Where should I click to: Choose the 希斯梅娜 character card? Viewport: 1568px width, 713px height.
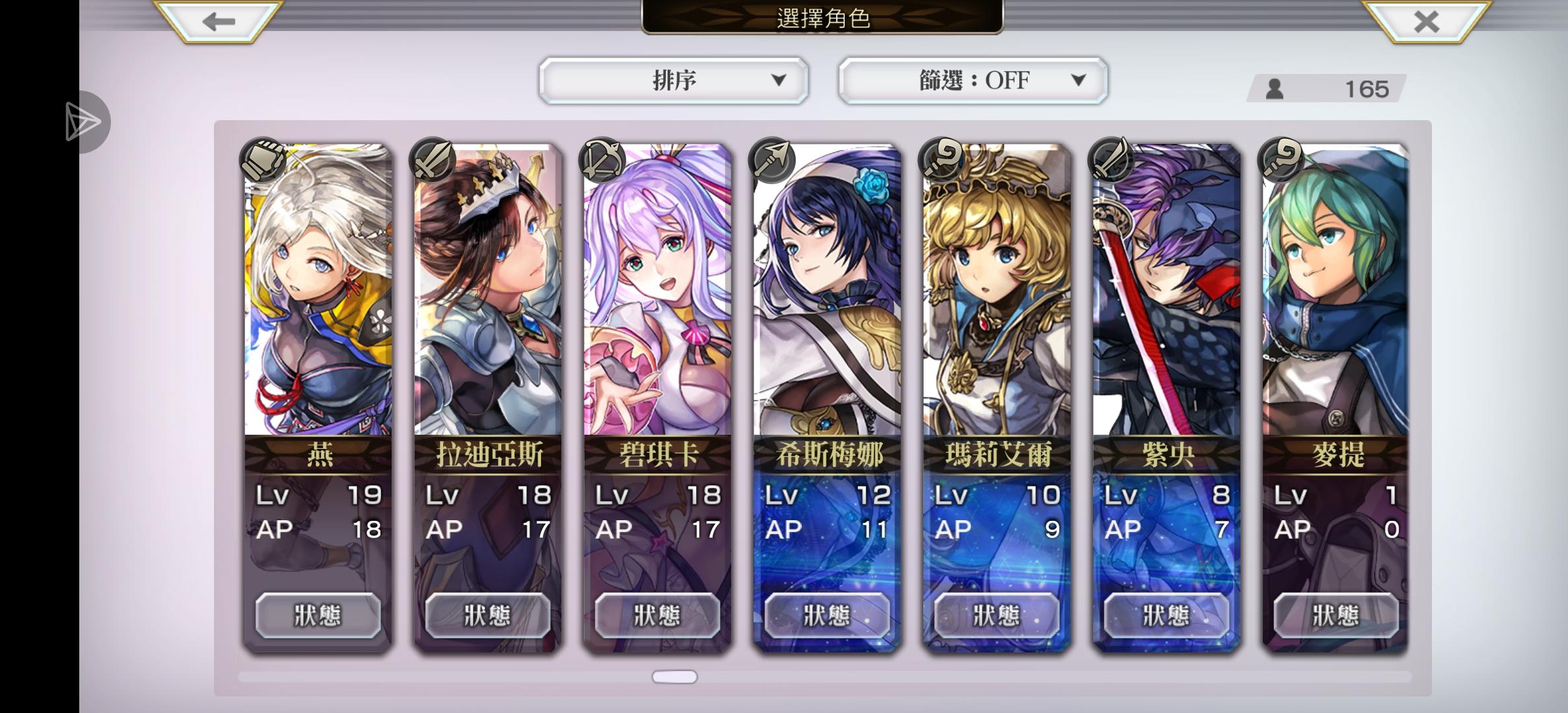coord(828,396)
